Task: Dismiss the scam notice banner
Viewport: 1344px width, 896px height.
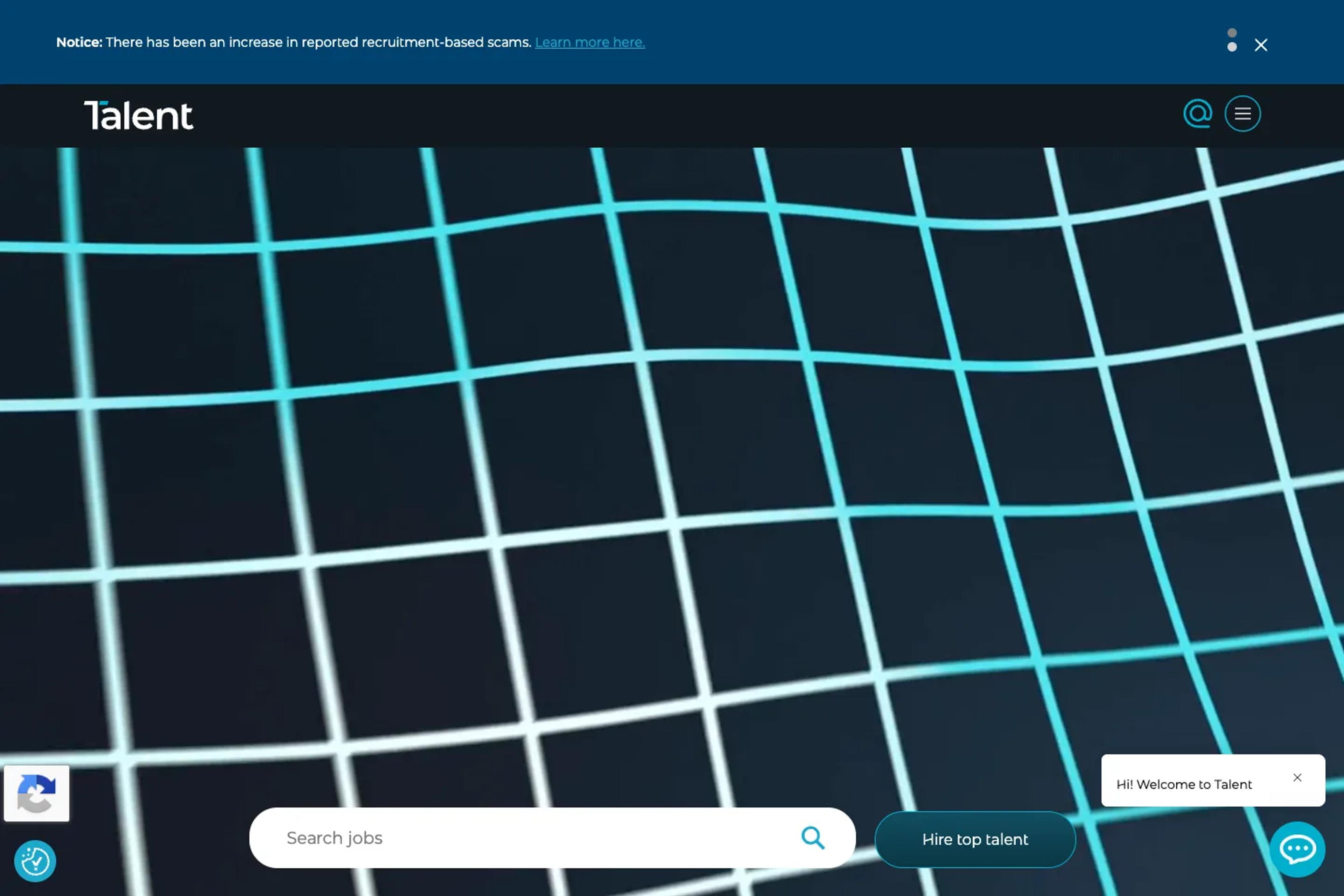Action: coord(1261,45)
